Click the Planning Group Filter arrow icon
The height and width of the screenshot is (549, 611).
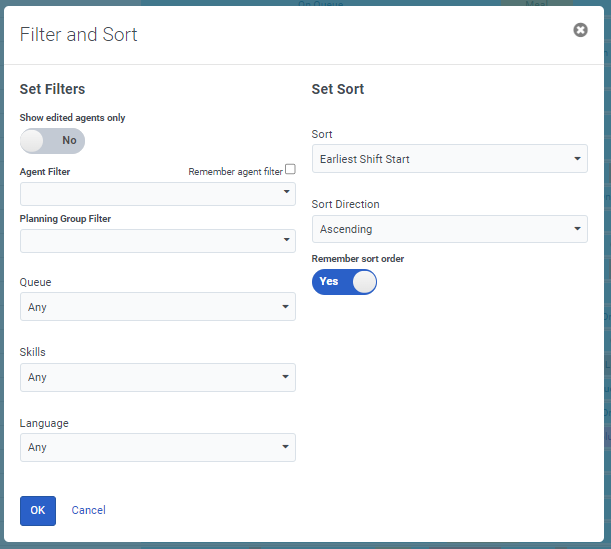click(286, 241)
